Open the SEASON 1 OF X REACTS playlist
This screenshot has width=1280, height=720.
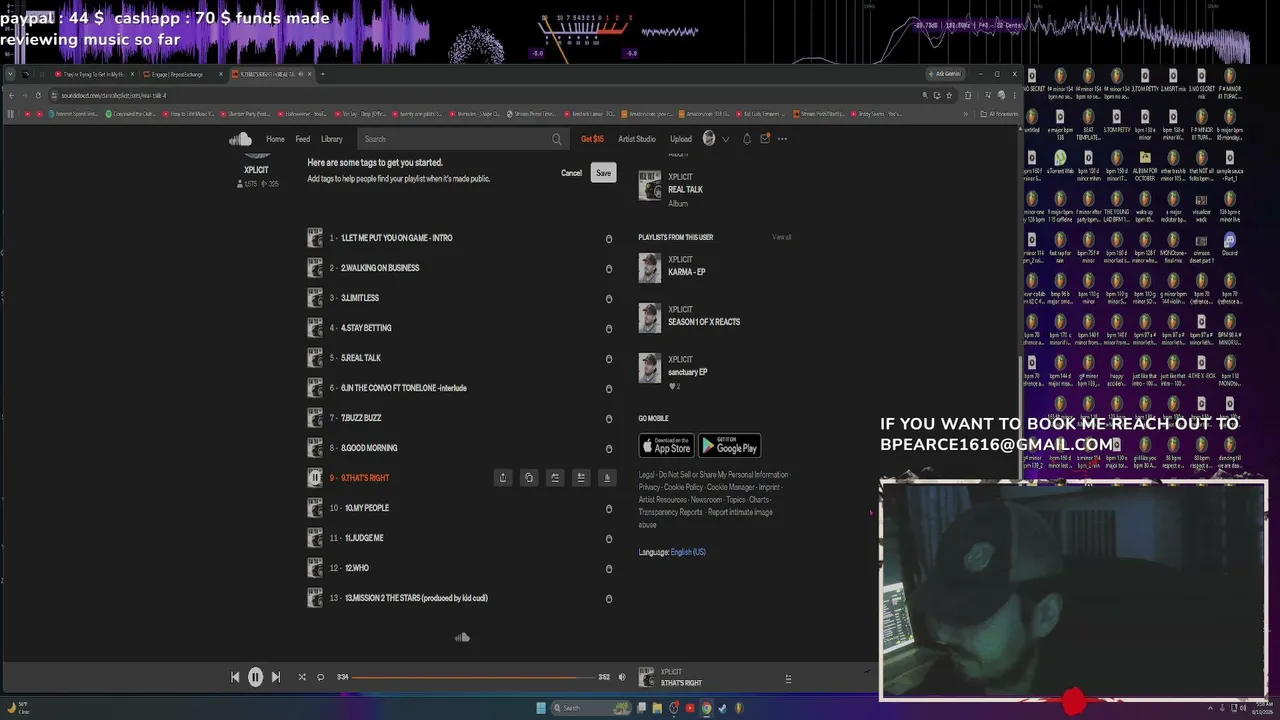click(x=704, y=322)
